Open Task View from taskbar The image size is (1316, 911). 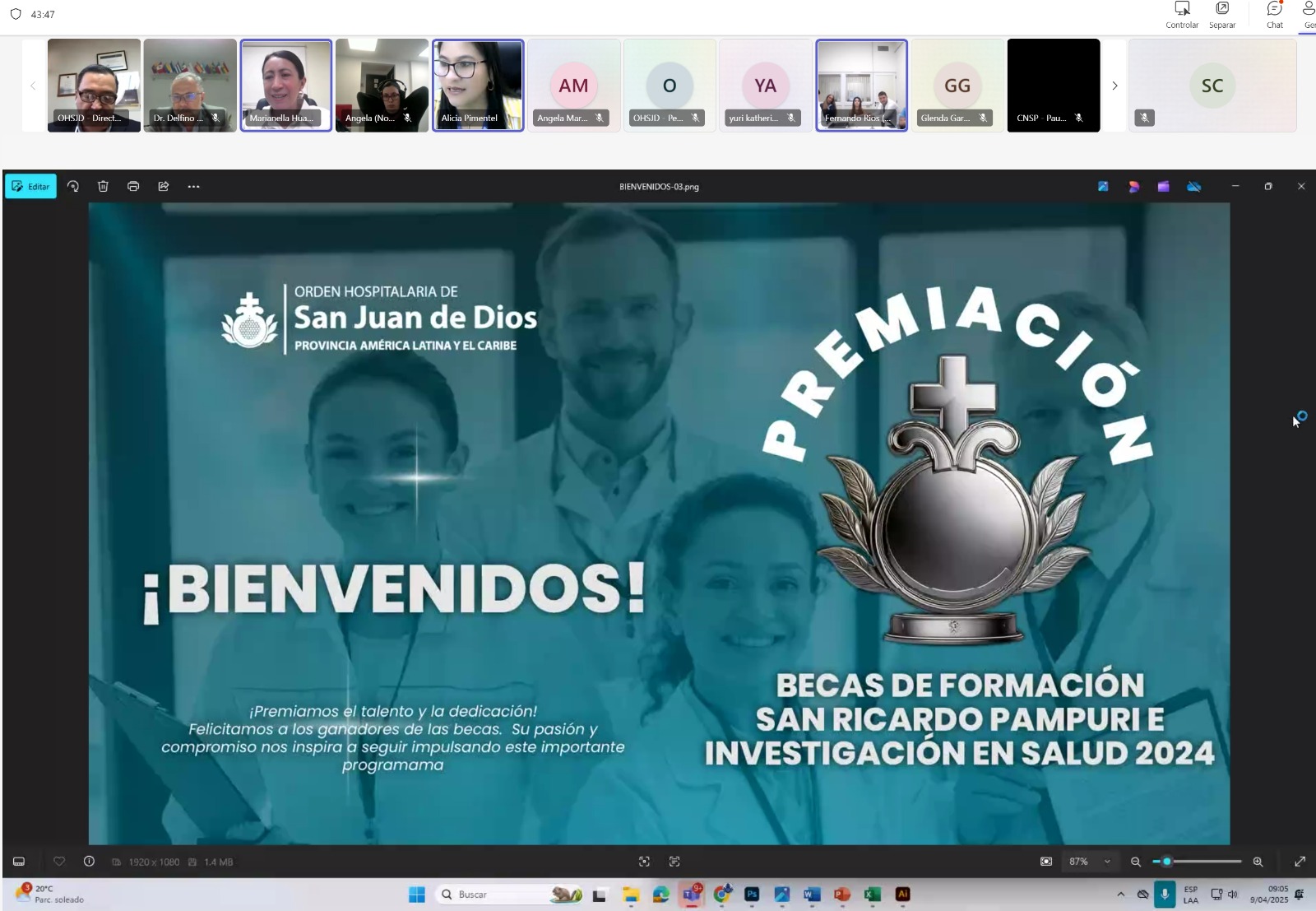coord(599,895)
